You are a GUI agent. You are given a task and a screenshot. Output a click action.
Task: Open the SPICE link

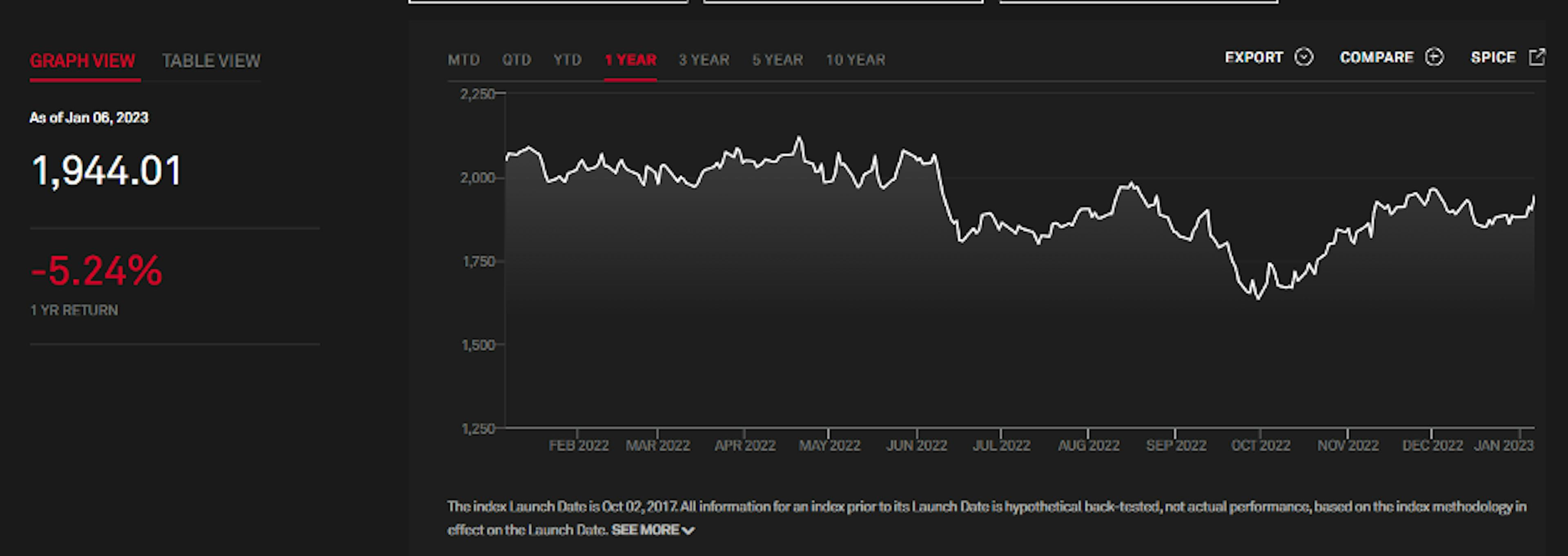click(1492, 57)
